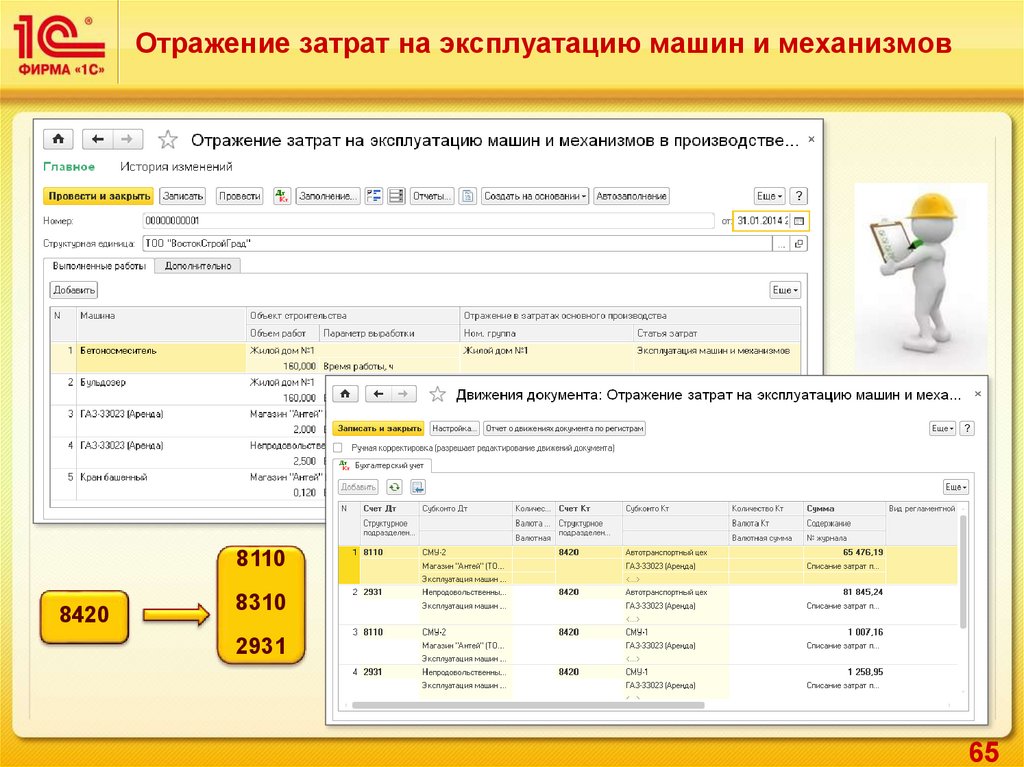Open calendar picker beside the date field
This screenshot has width=1024, height=767.
(800, 220)
